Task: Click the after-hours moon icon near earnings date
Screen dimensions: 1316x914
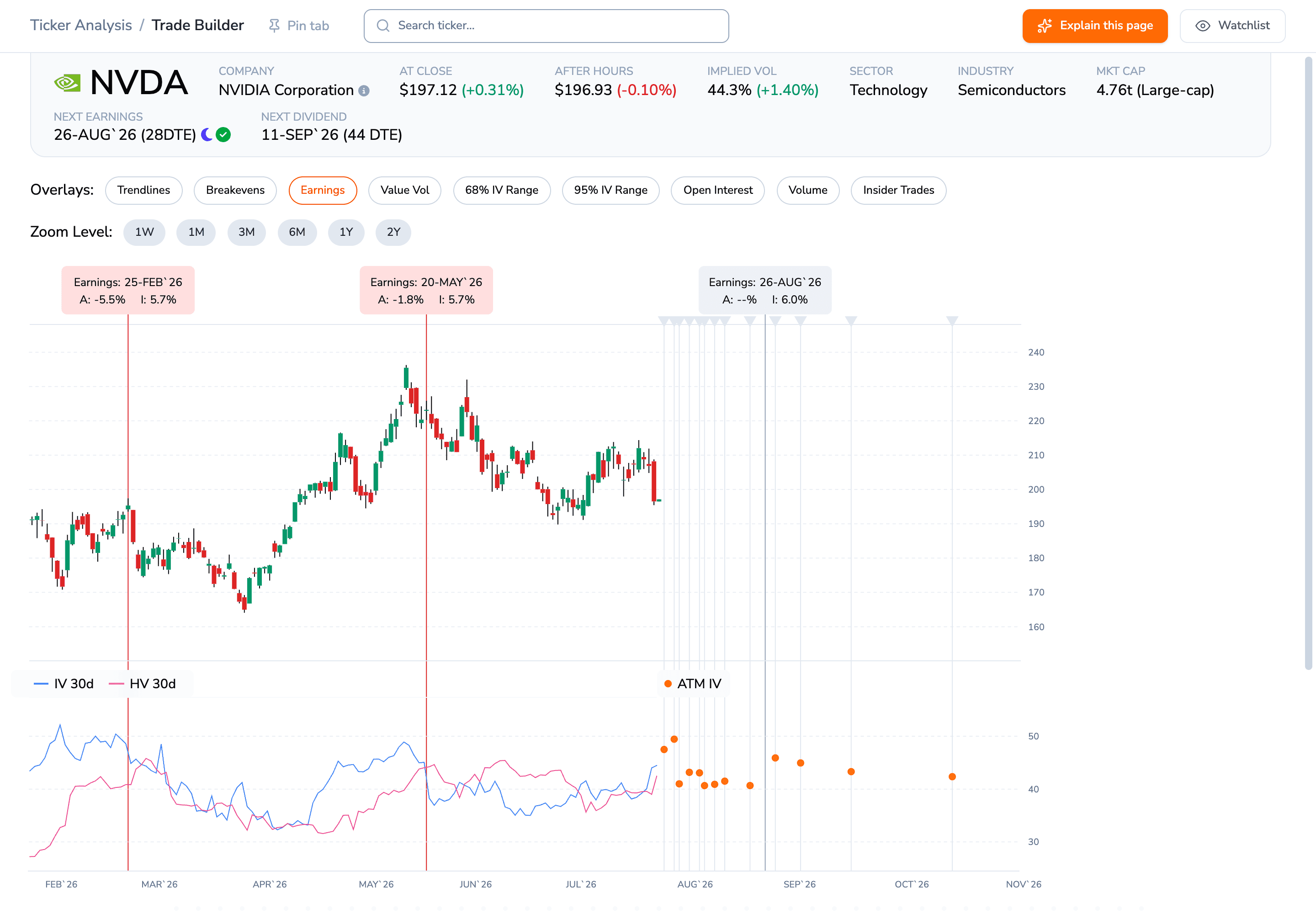Action: coord(207,134)
